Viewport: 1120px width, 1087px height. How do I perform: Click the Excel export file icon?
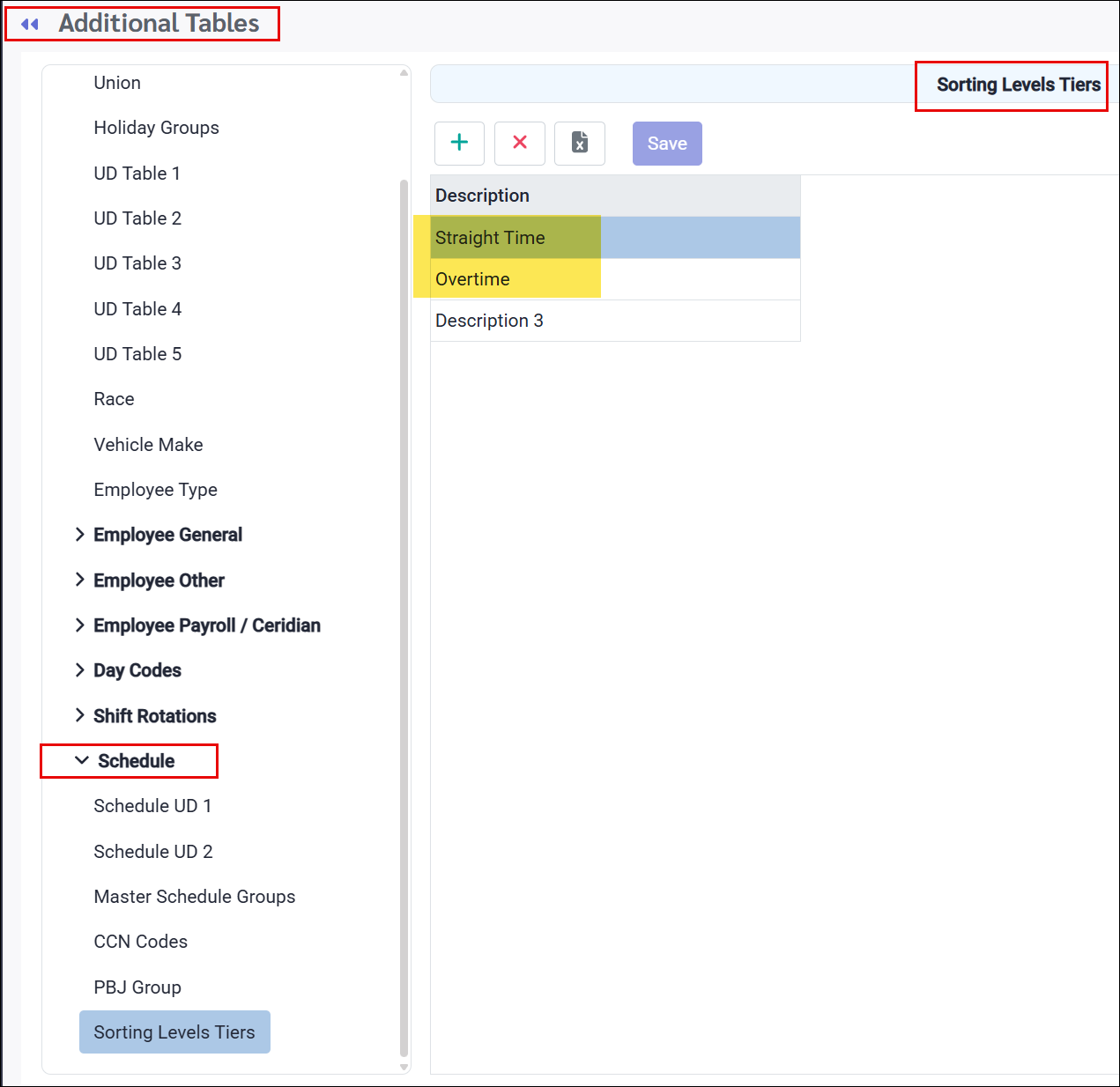(x=580, y=143)
